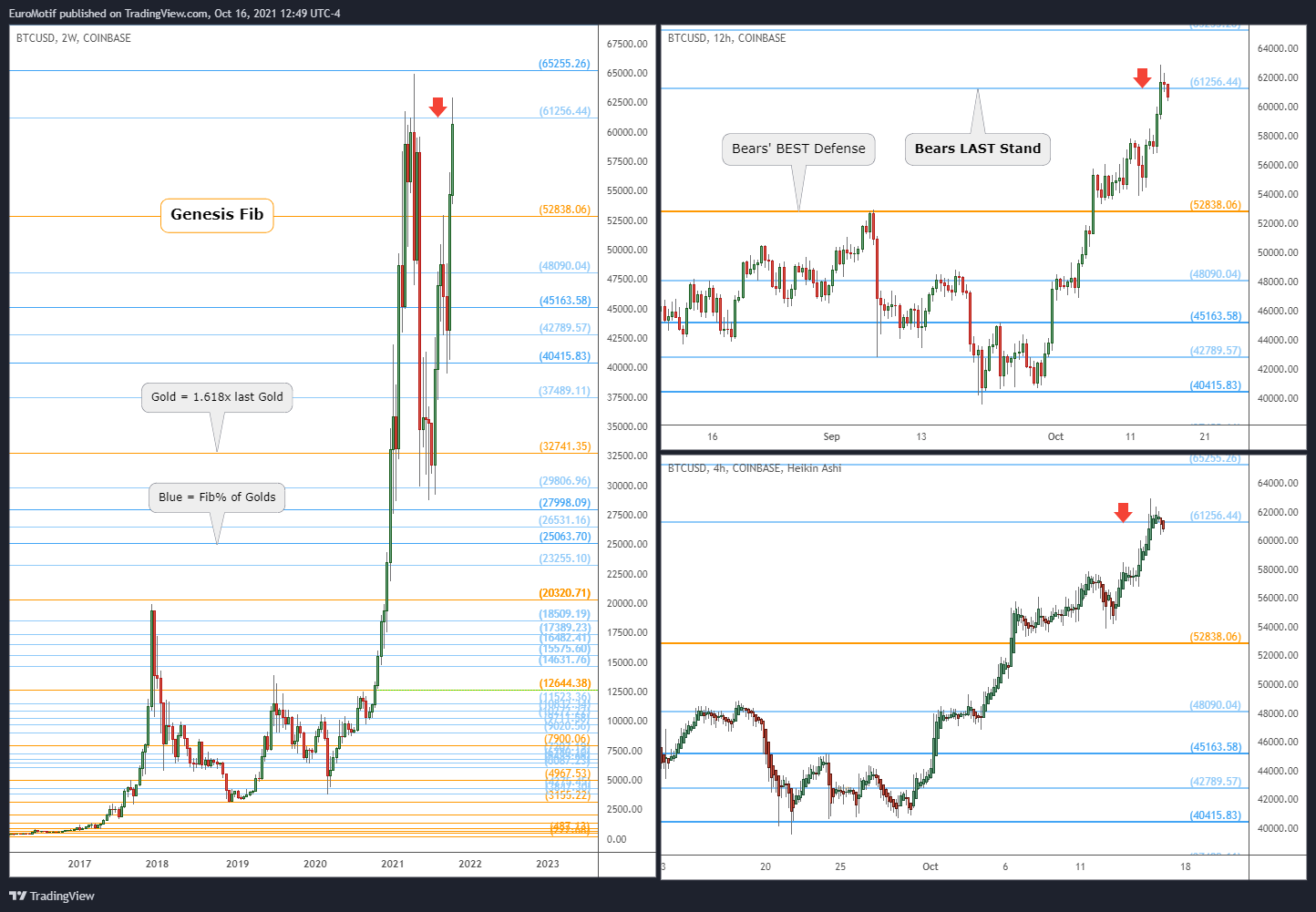Screen dimensions: 1316x912
Task: Select the (61256.44) level on 12h chart
Action: 1216,82
